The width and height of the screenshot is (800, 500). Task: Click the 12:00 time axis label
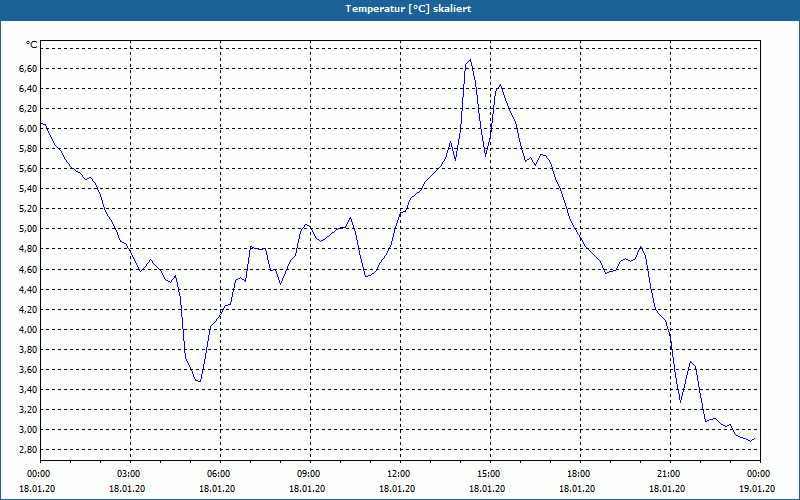(x=400, y=474)
